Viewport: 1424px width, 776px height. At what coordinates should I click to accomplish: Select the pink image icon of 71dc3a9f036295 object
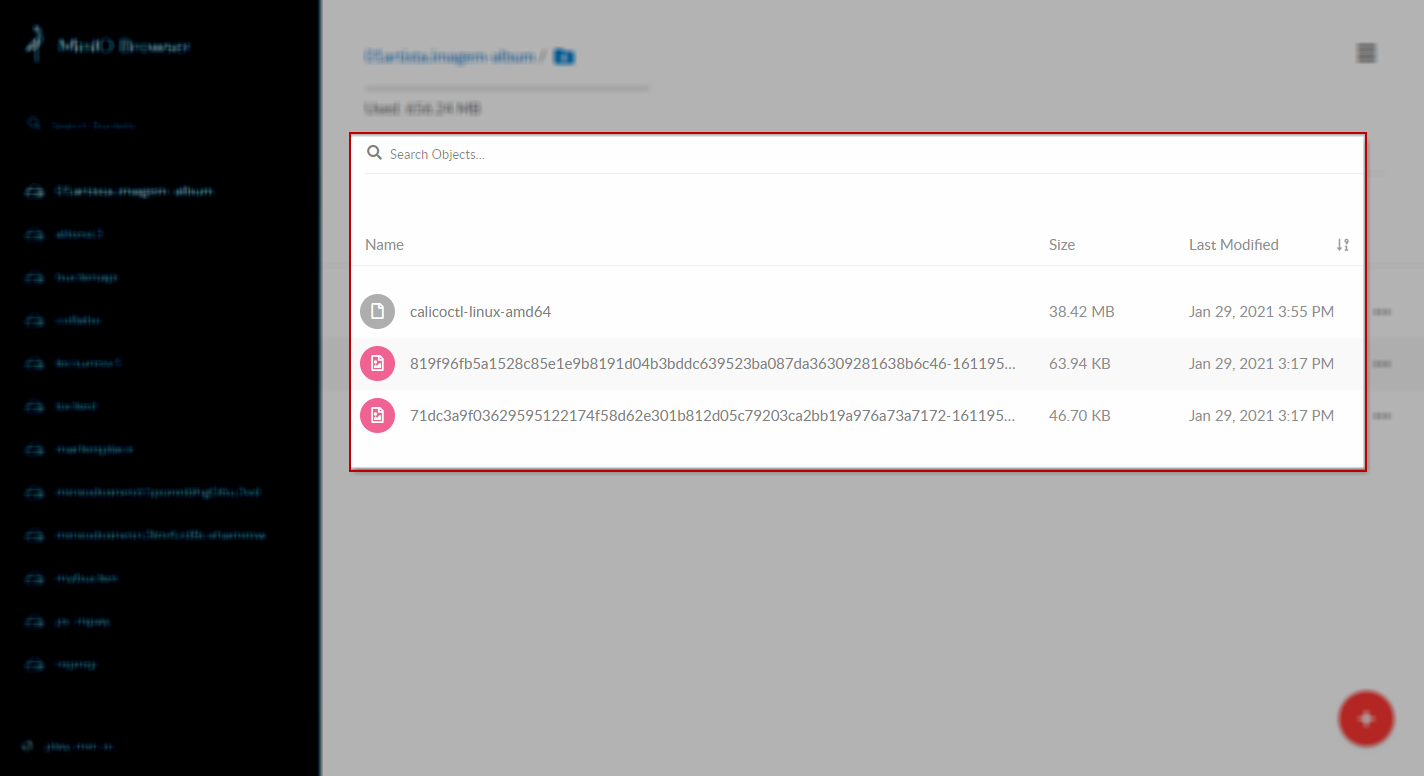pyautogui.click(x=378, y=416)
